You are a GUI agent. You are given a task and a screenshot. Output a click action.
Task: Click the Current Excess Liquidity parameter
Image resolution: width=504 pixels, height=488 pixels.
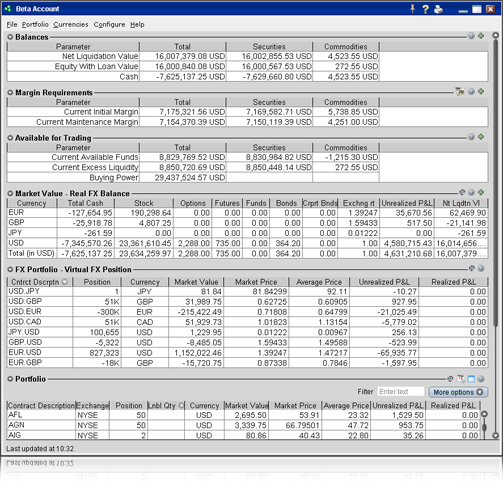click(95, 167)
